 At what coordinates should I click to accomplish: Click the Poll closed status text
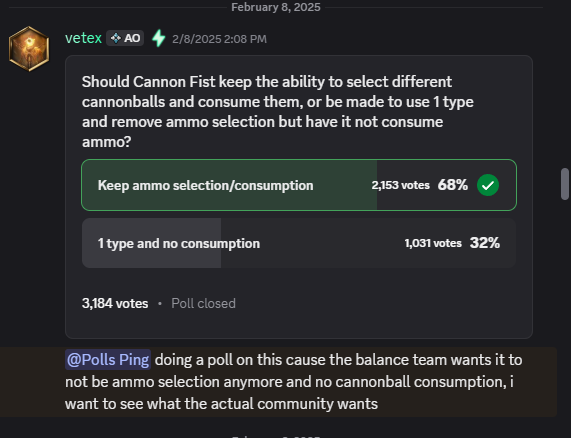pyautogui.click(x=204, y=303)
